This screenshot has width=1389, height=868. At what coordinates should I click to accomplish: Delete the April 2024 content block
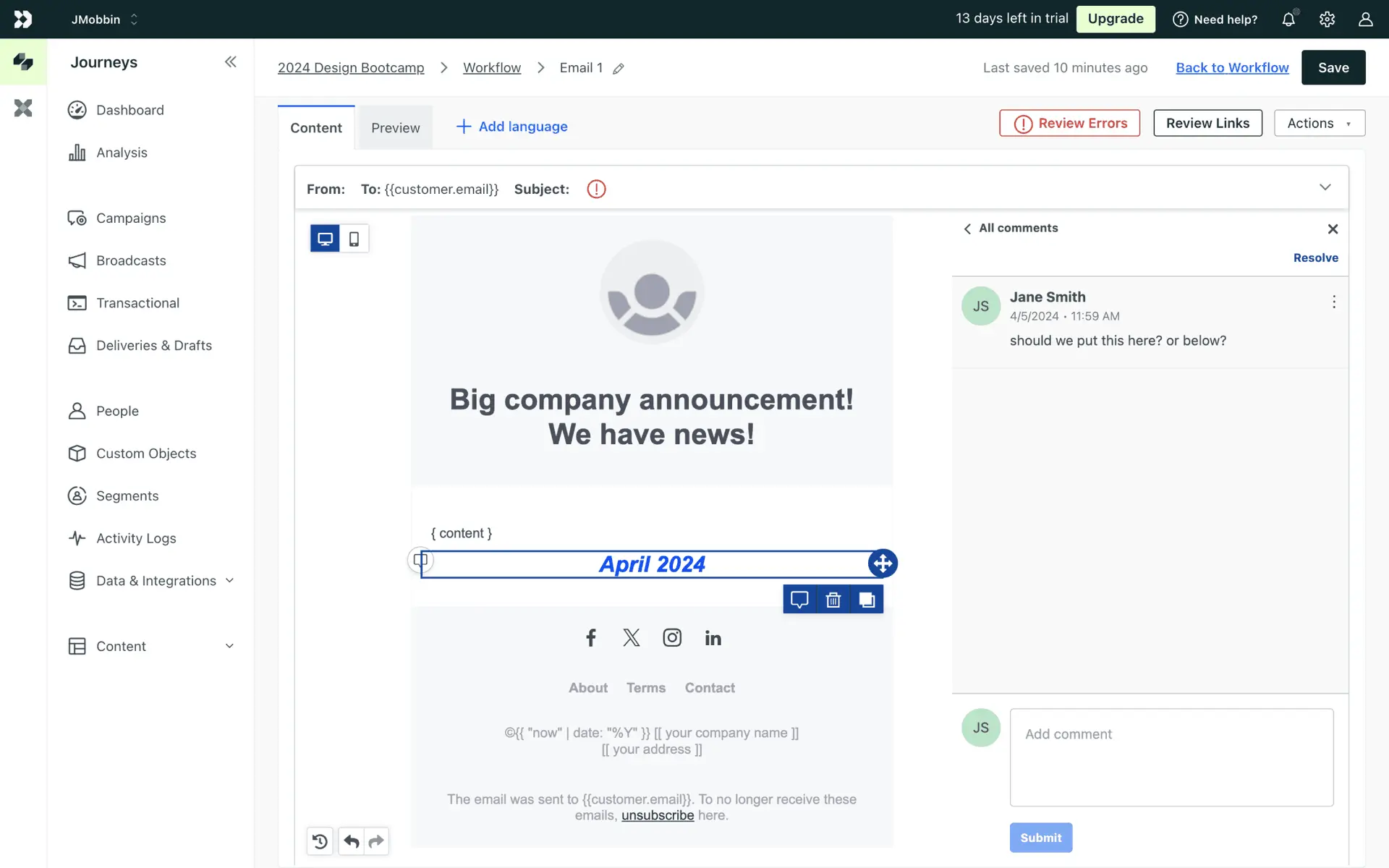click(833, 599)
